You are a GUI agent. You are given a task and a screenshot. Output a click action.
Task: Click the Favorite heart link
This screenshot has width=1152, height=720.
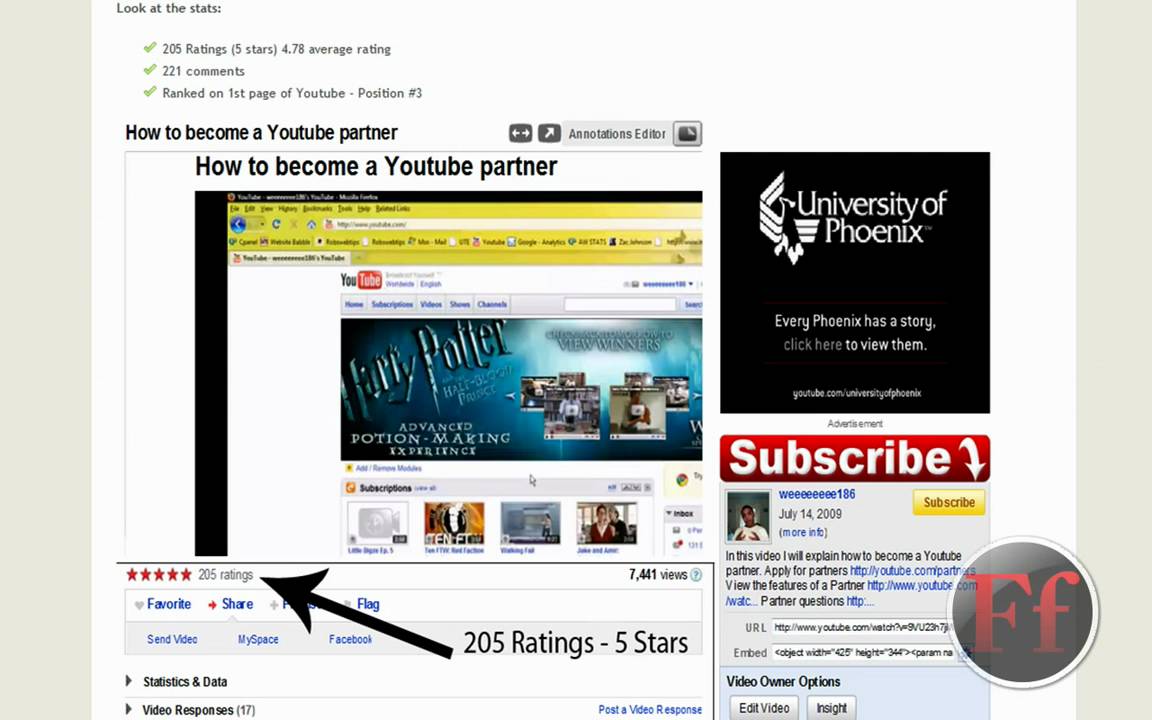point(162,604)
